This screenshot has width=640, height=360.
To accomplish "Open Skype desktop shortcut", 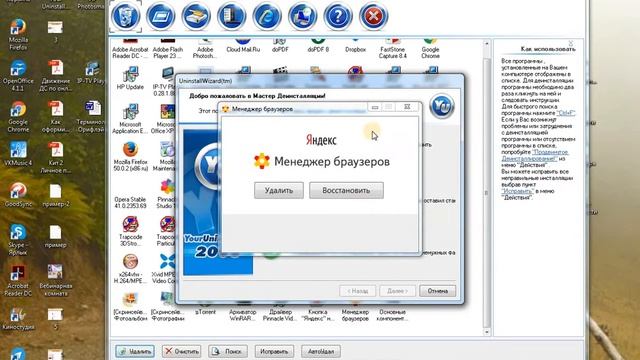I will pyautogui.click(x=18, y=240).
